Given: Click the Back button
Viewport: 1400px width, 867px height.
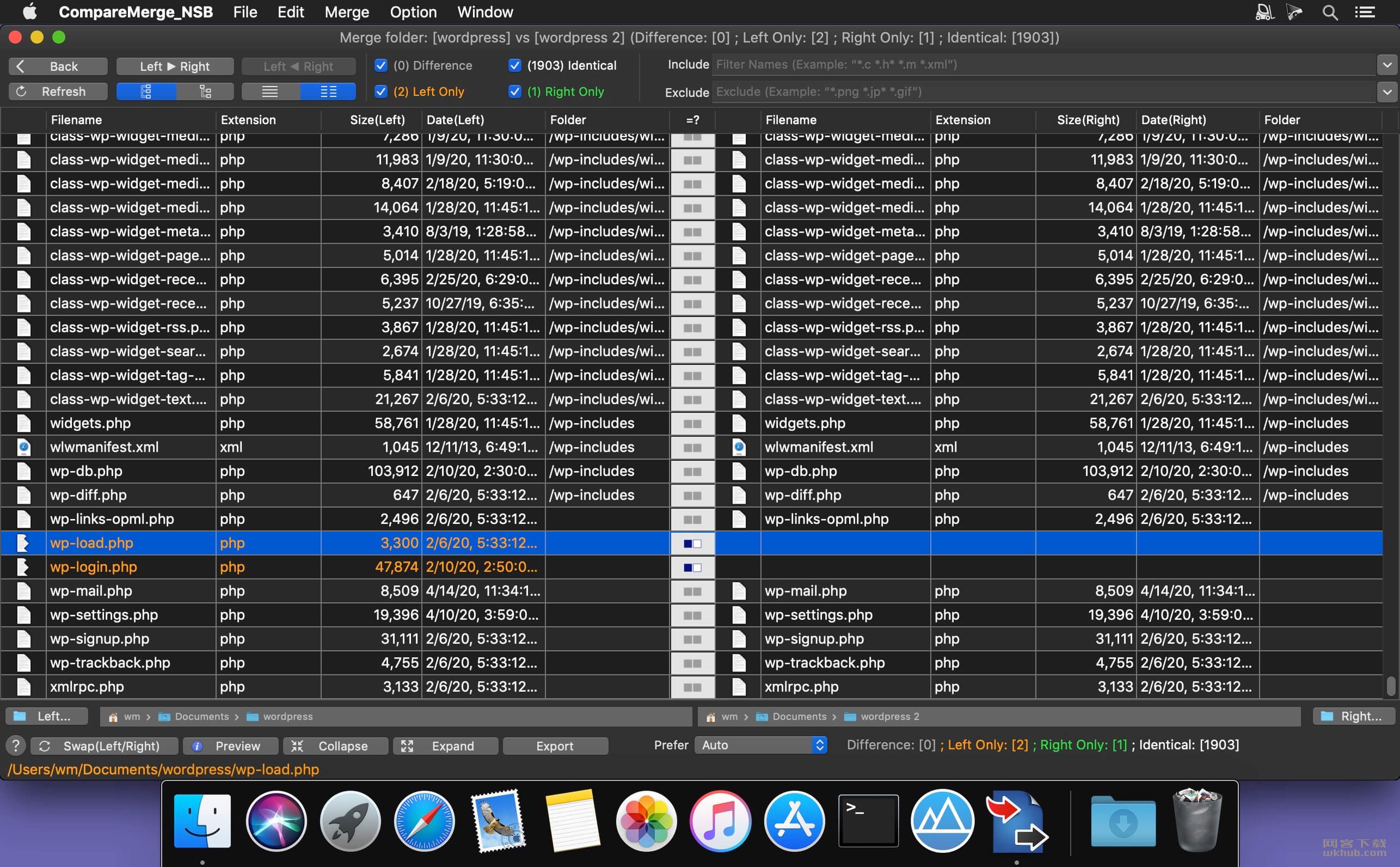Looking at the screenshot, I should coord(58,66).
